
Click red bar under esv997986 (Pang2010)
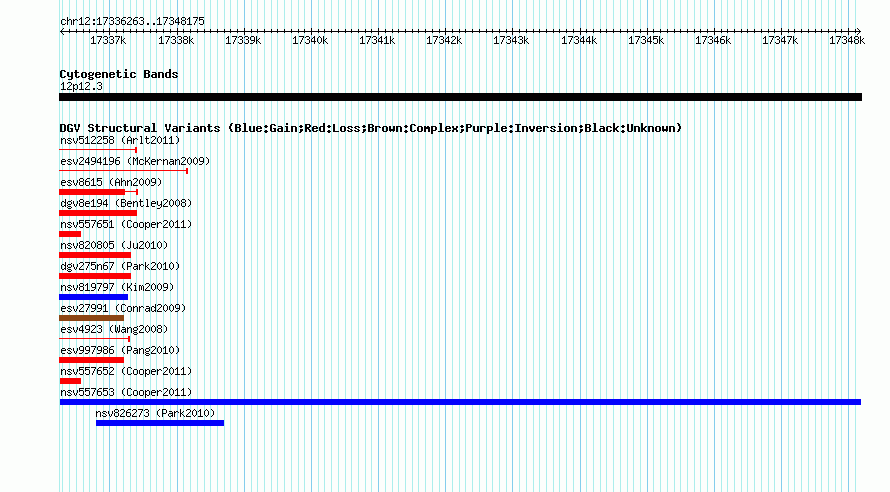pyautogui.click(x=91, y=360)
